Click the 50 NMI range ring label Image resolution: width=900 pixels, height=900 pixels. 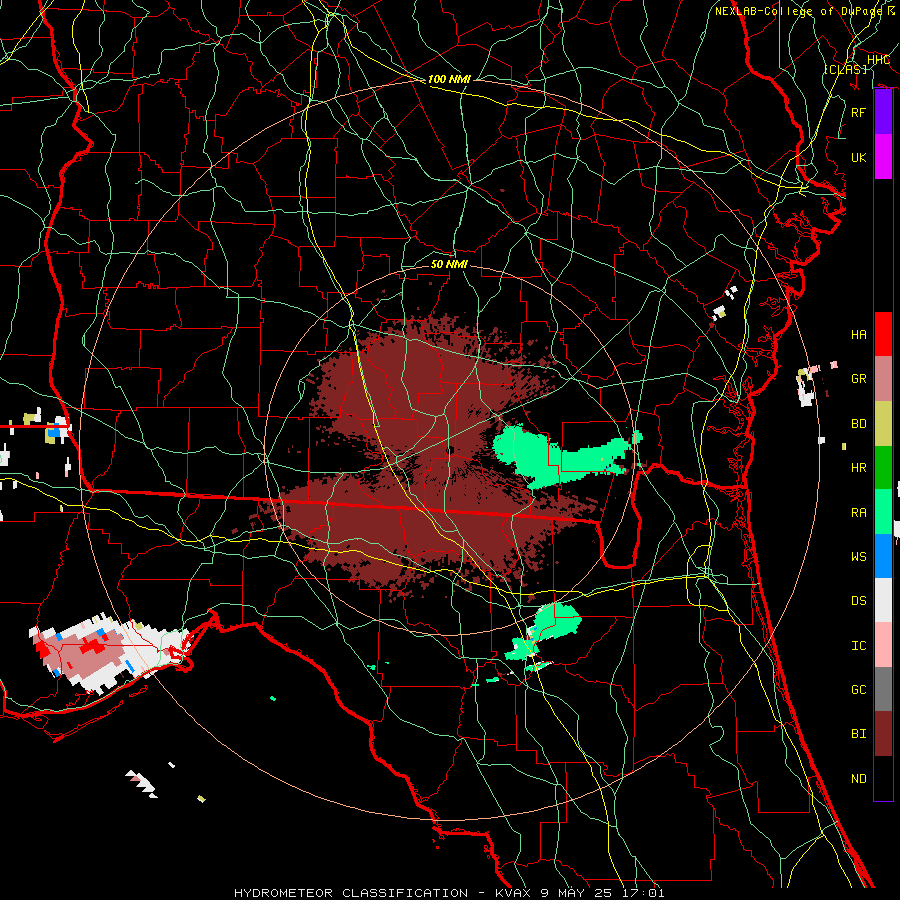449,264
